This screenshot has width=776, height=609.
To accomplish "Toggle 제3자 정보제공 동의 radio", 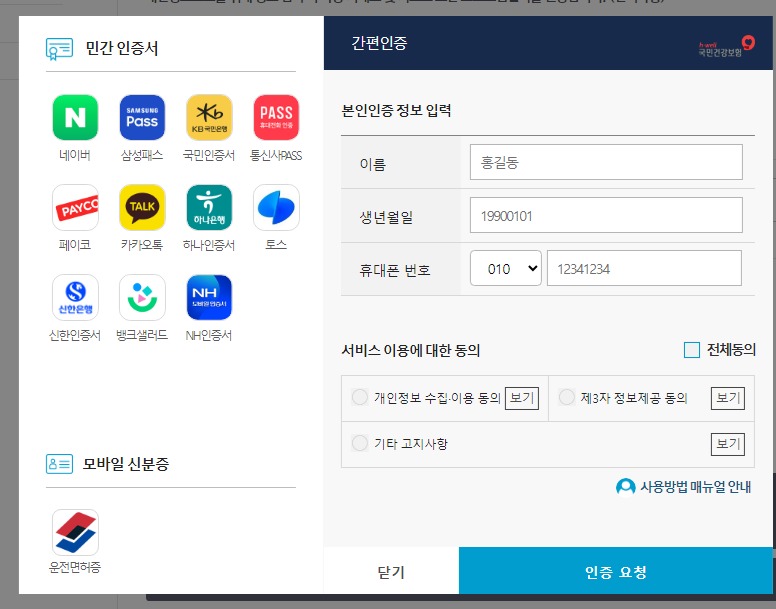I will (x=567, y=397).
